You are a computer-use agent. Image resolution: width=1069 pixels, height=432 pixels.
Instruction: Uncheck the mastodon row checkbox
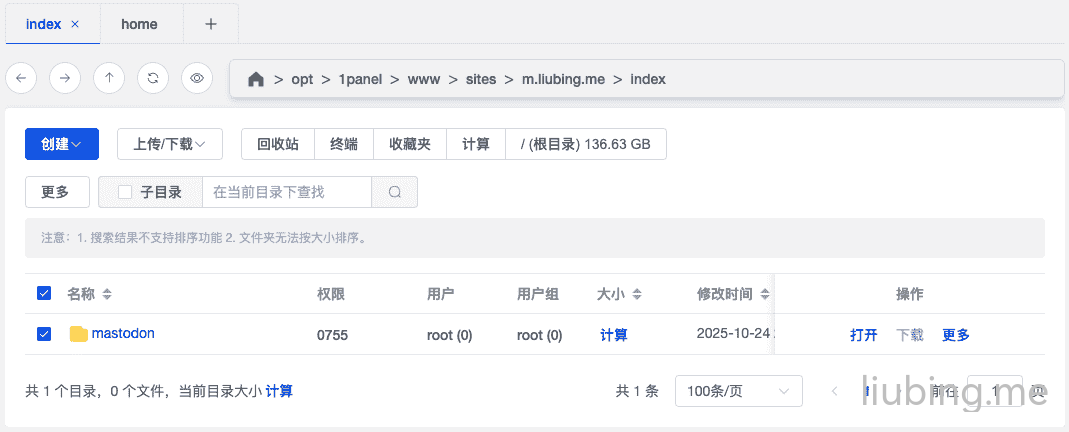[x=44, y=334]
